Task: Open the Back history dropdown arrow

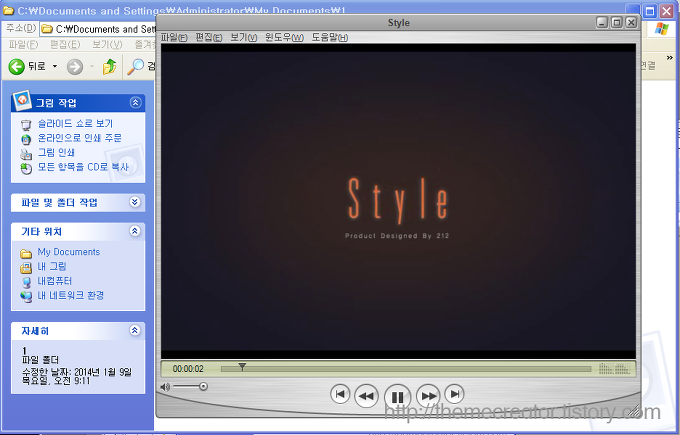Action: click(x=55, y=66)
